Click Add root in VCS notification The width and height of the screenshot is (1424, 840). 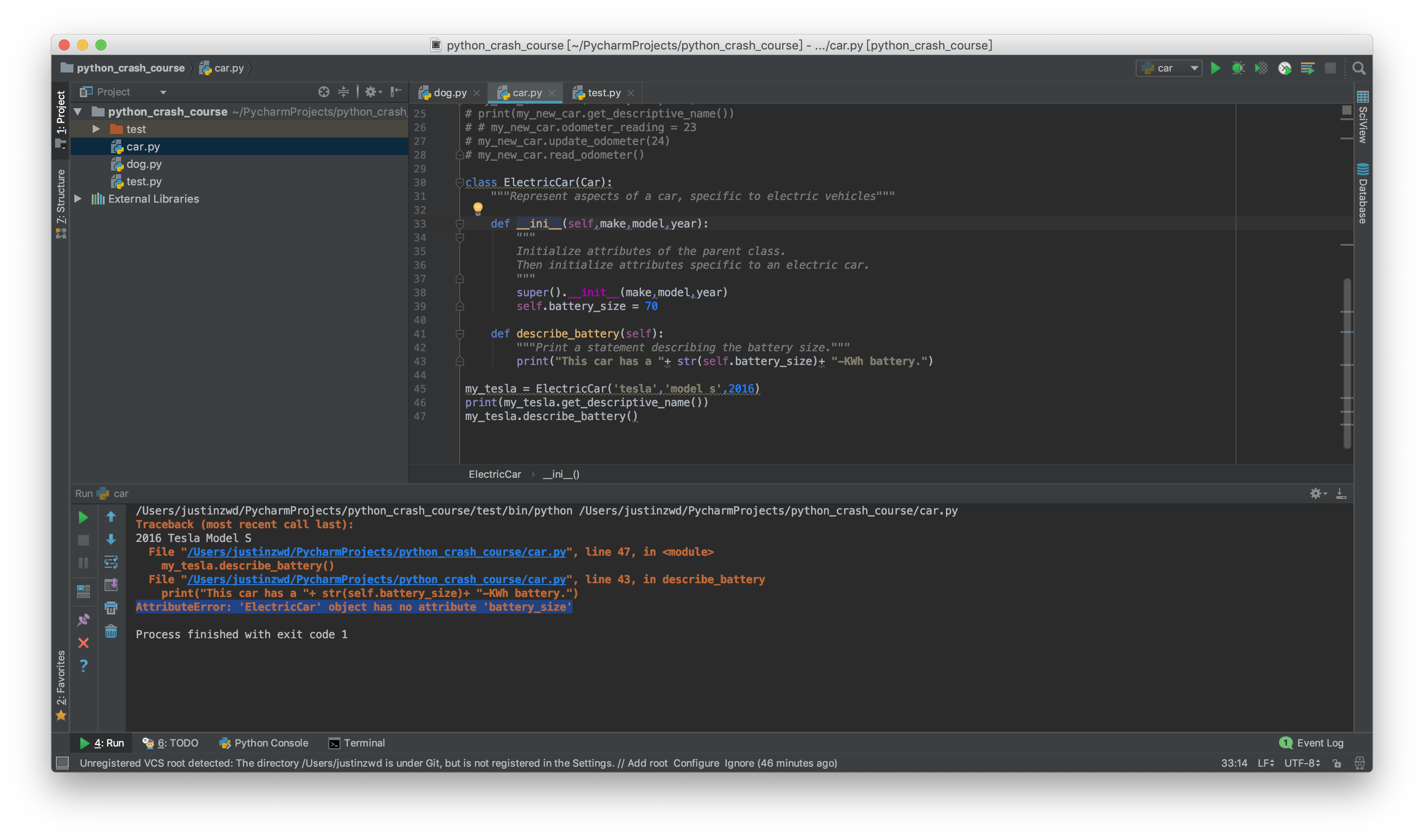647,763
